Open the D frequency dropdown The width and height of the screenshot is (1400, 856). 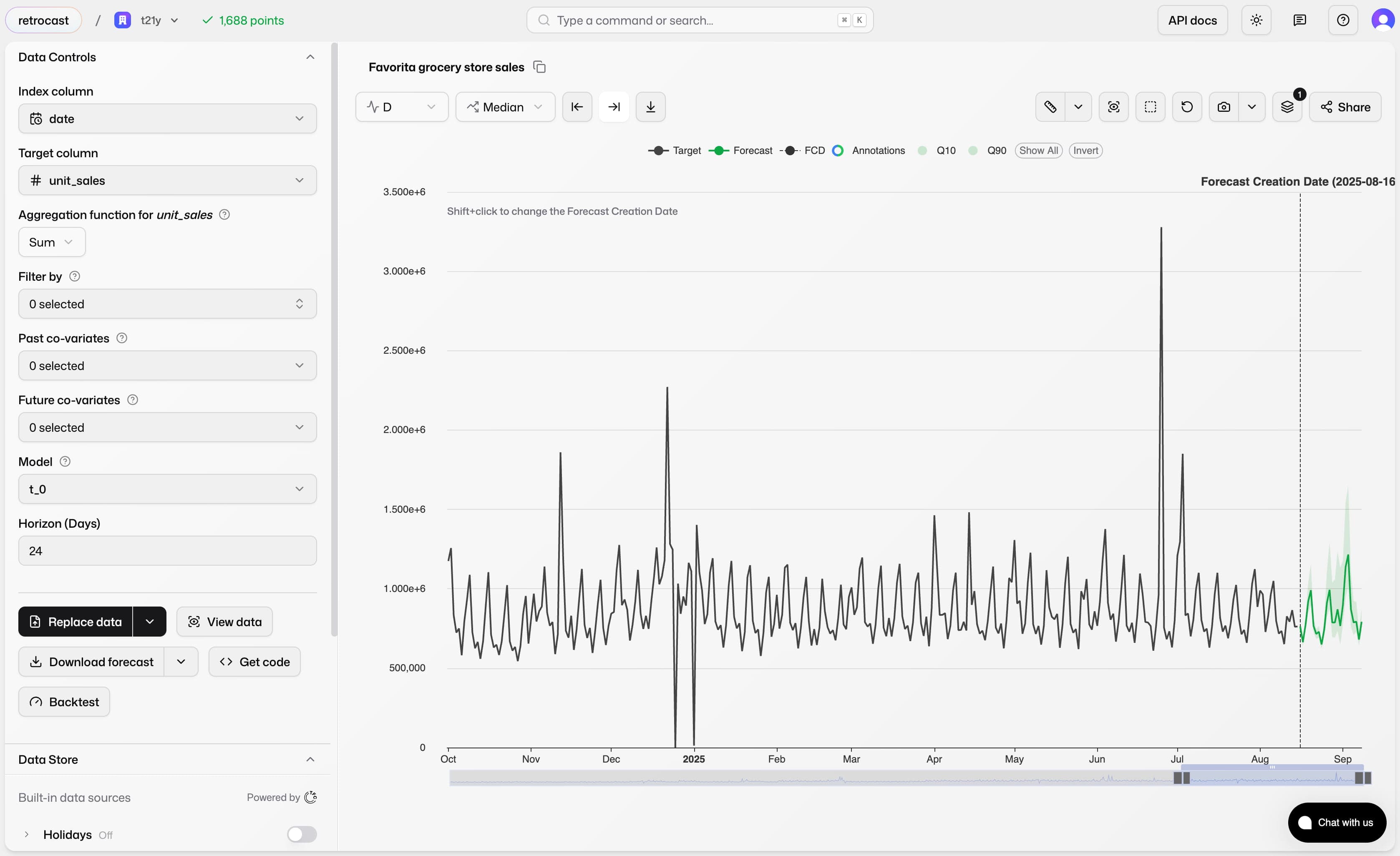pyautogui.click(x=402, y=107)
